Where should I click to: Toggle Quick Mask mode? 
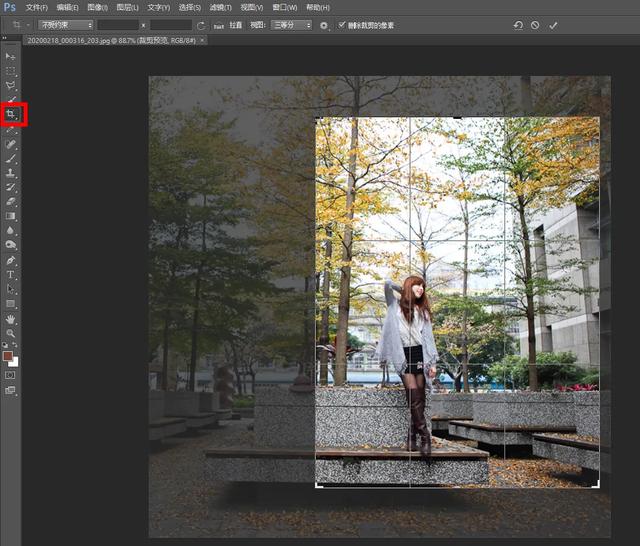tap(11, 375)
